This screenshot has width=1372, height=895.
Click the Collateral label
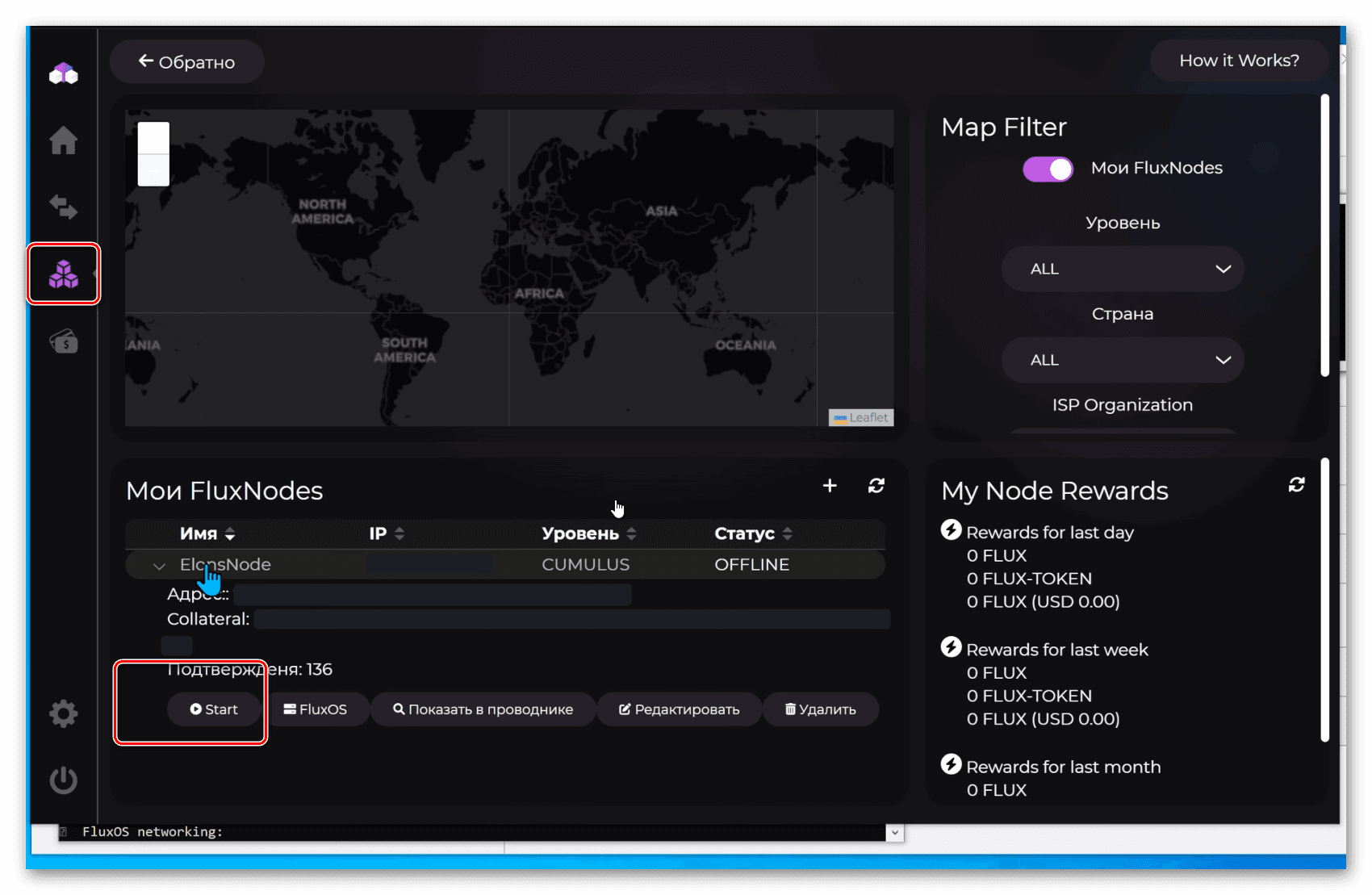coord(207,619)
